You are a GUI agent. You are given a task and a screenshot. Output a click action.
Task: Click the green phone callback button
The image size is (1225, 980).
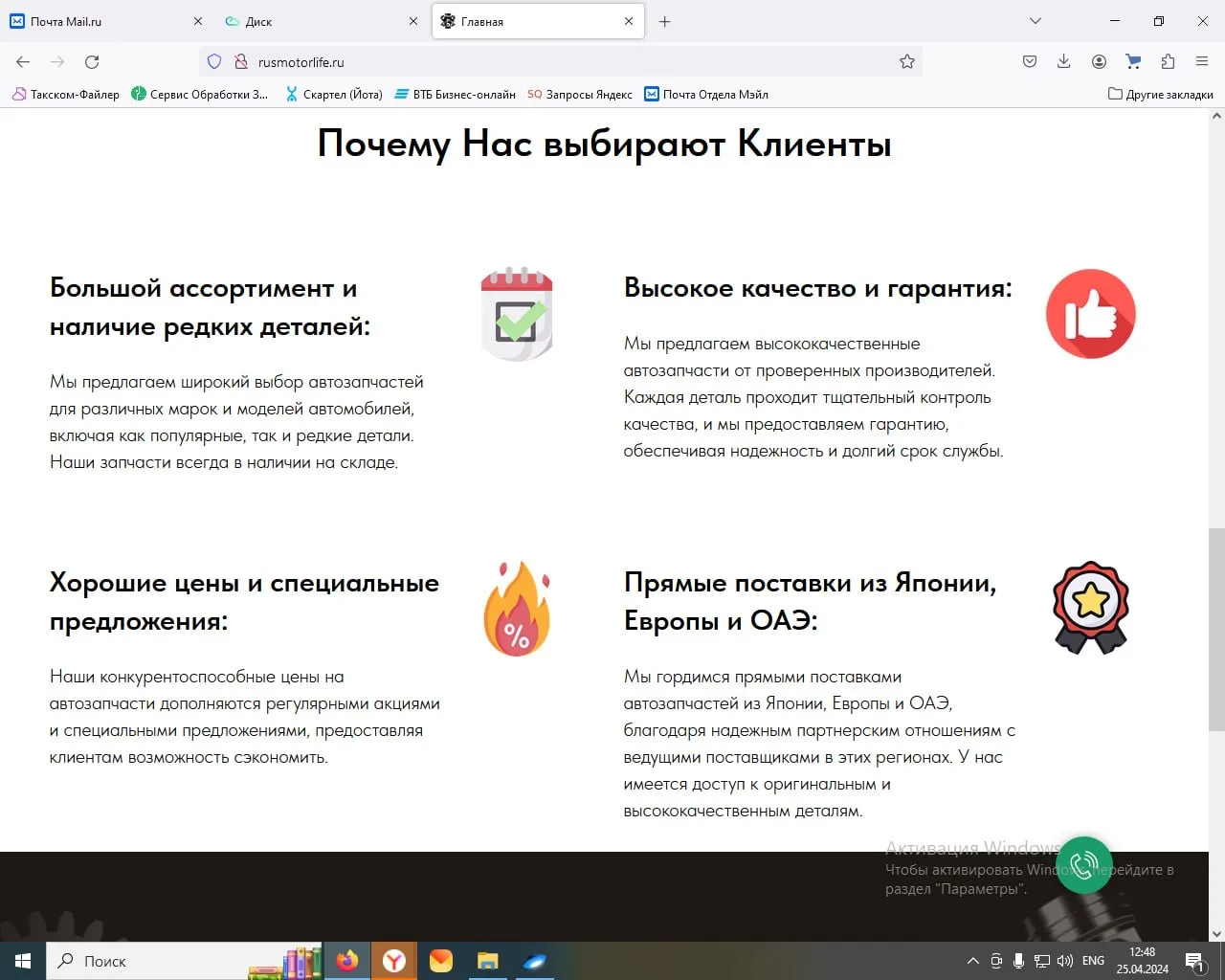pos(1083,865)
